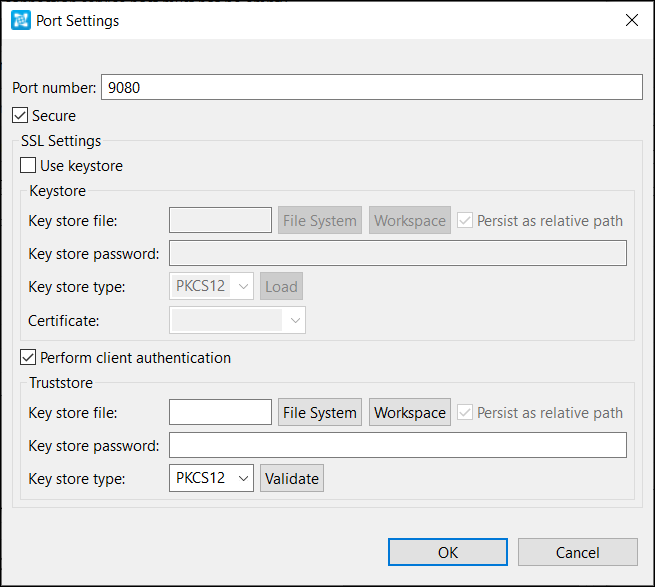Screen dimensions: 655x587
Task: Expand the Certificate dropdown
Action: tap(237, 320)
